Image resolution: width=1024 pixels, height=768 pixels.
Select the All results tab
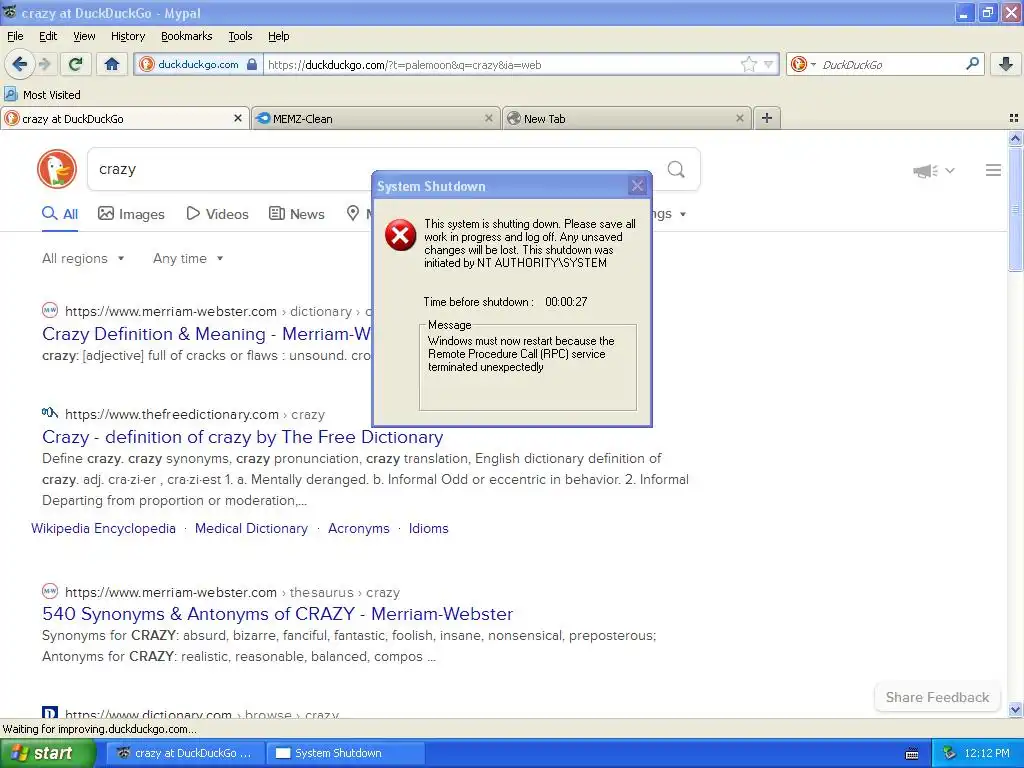click(60, 214)
